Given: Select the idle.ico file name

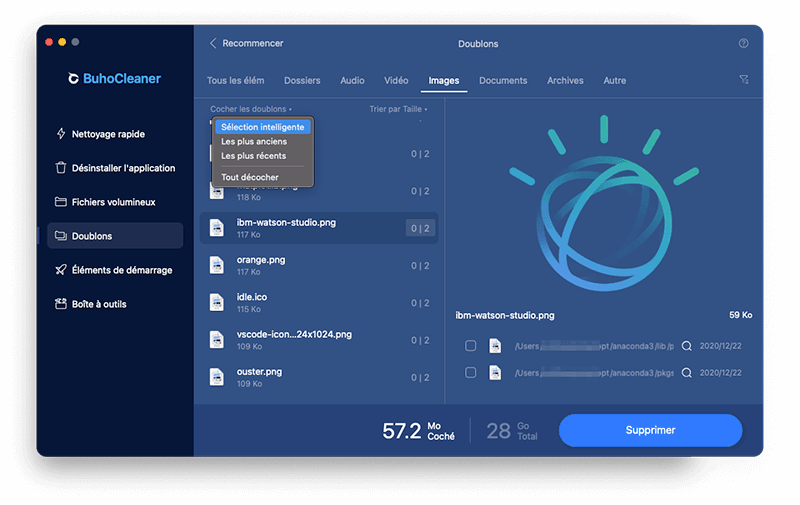Looking at the screenshot, I should pyautogui.click(x=252, y=297).
